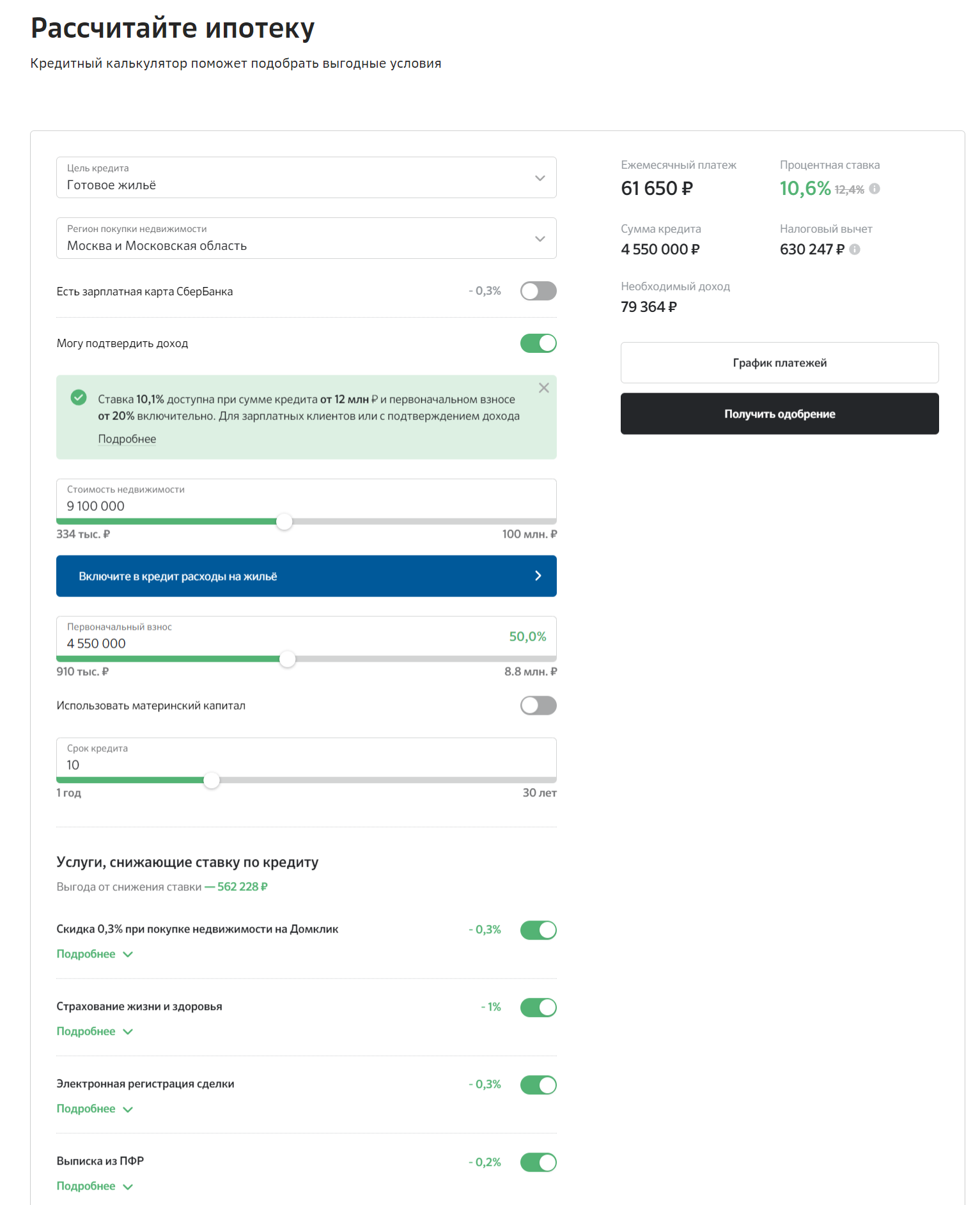
Task: Click the info icon beside tax deduction amount
Action: 855,249
